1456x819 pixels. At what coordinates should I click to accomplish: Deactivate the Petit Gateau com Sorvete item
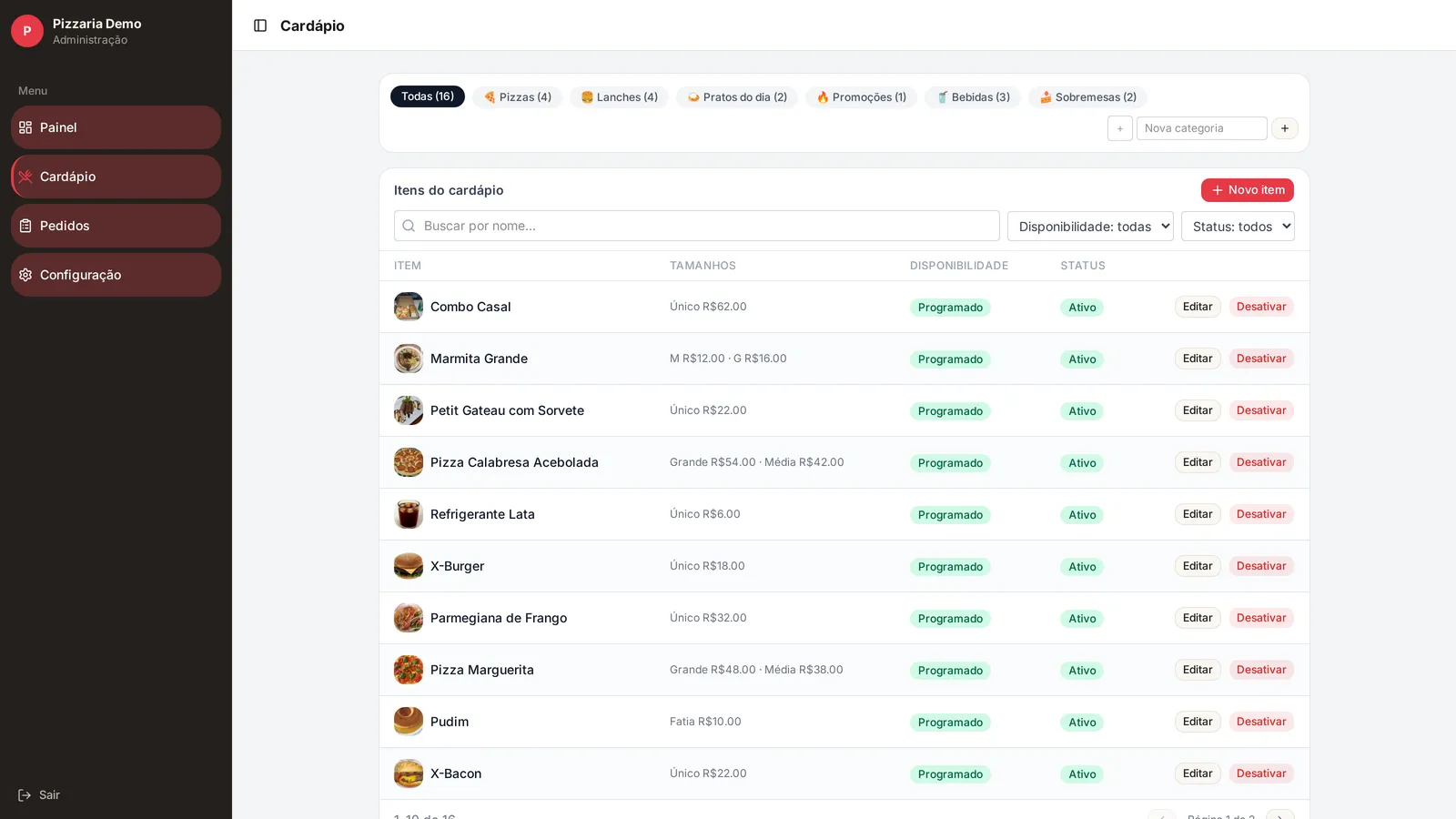pos(1261,410)
